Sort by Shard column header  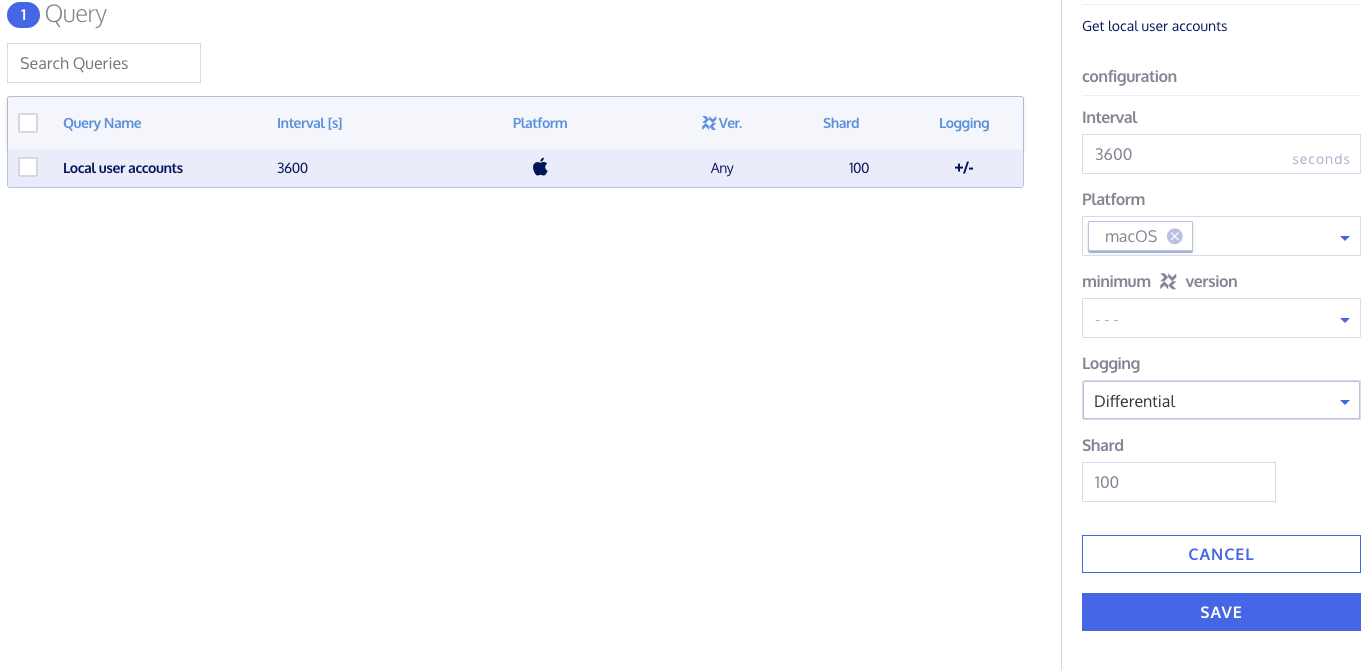[x=841, y=123]
